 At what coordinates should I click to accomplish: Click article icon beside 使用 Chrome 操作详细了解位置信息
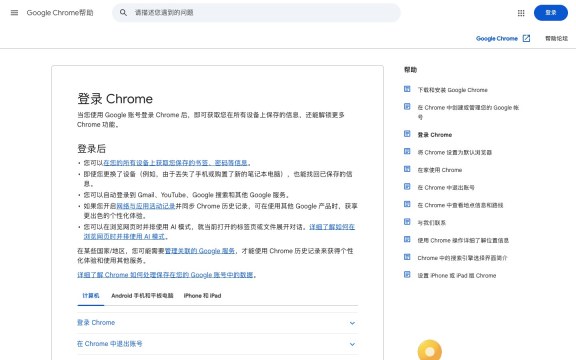pos(407,240)
